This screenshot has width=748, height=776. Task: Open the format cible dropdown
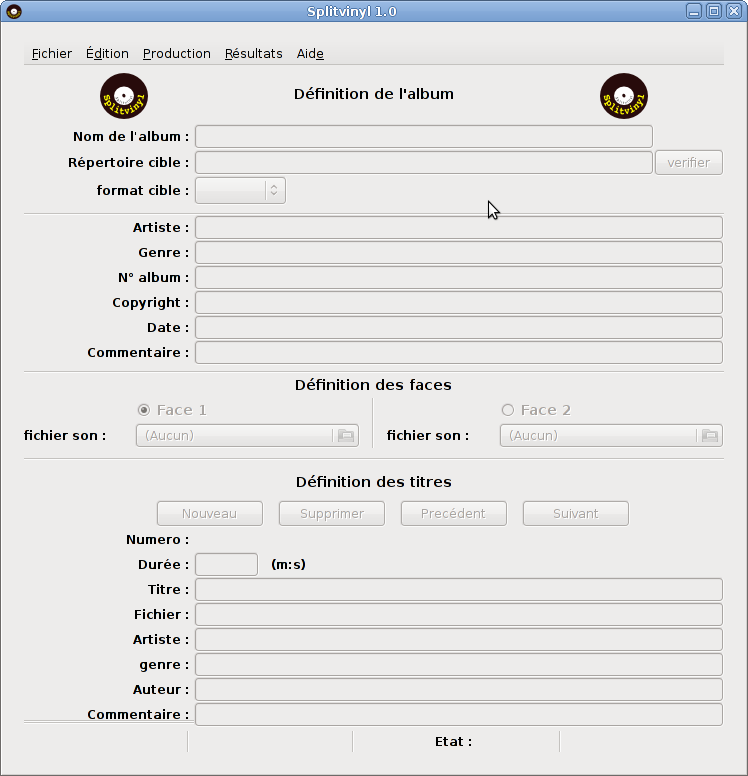(240, 191)
